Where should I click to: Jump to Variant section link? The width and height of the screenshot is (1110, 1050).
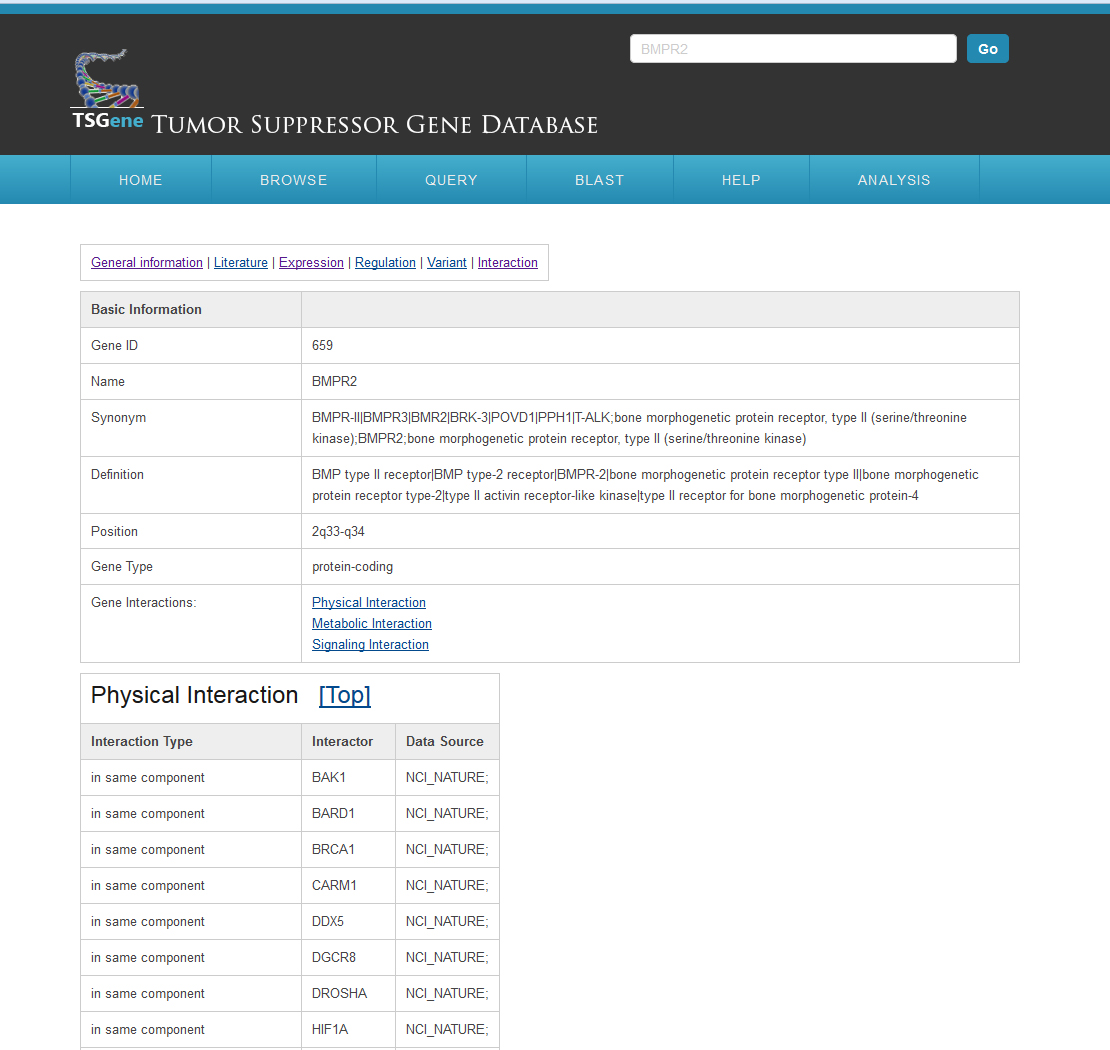point(447,263)
